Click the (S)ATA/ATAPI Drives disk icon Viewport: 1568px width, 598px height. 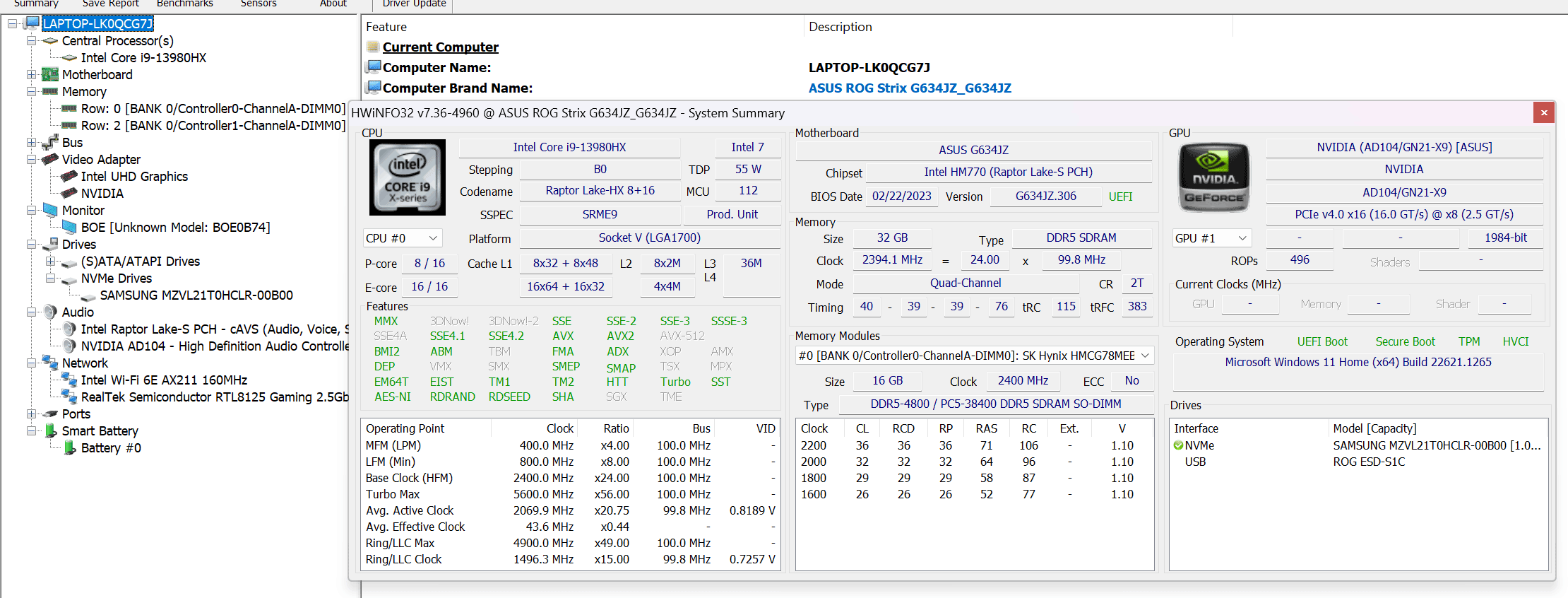click(69, 262)
